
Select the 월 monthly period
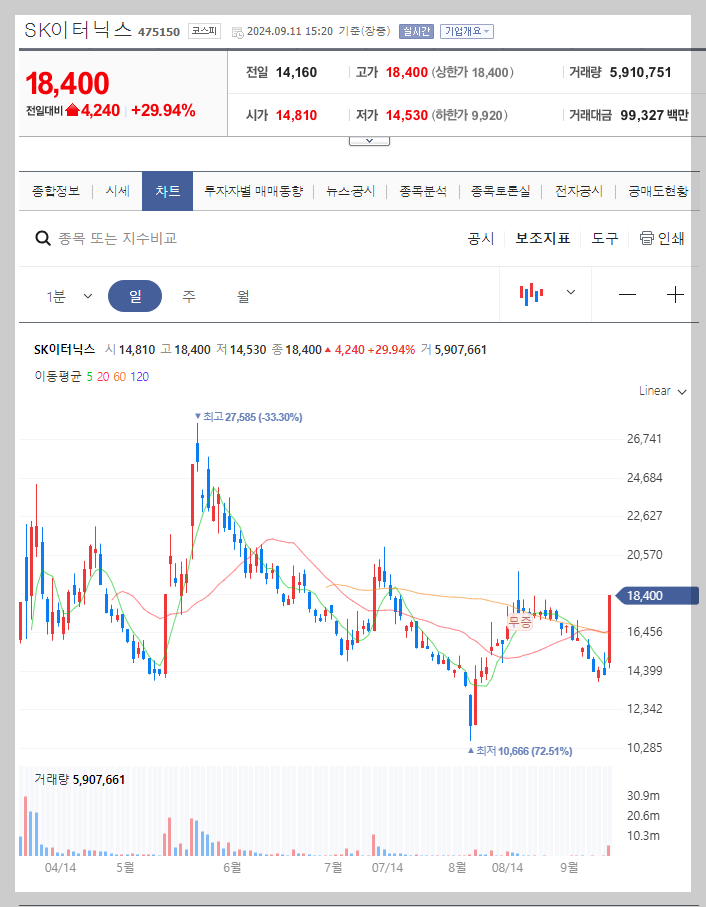point(243,296)
